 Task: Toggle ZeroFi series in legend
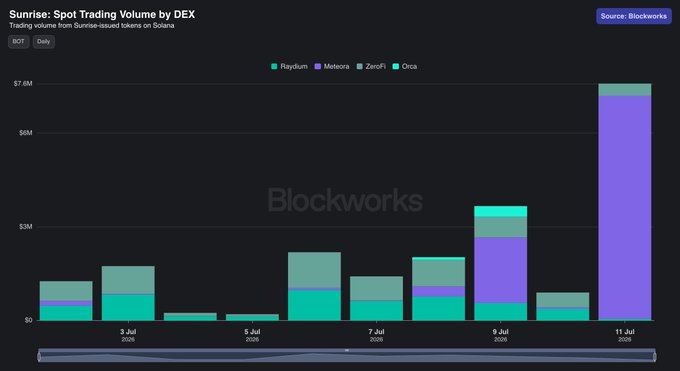371,66
